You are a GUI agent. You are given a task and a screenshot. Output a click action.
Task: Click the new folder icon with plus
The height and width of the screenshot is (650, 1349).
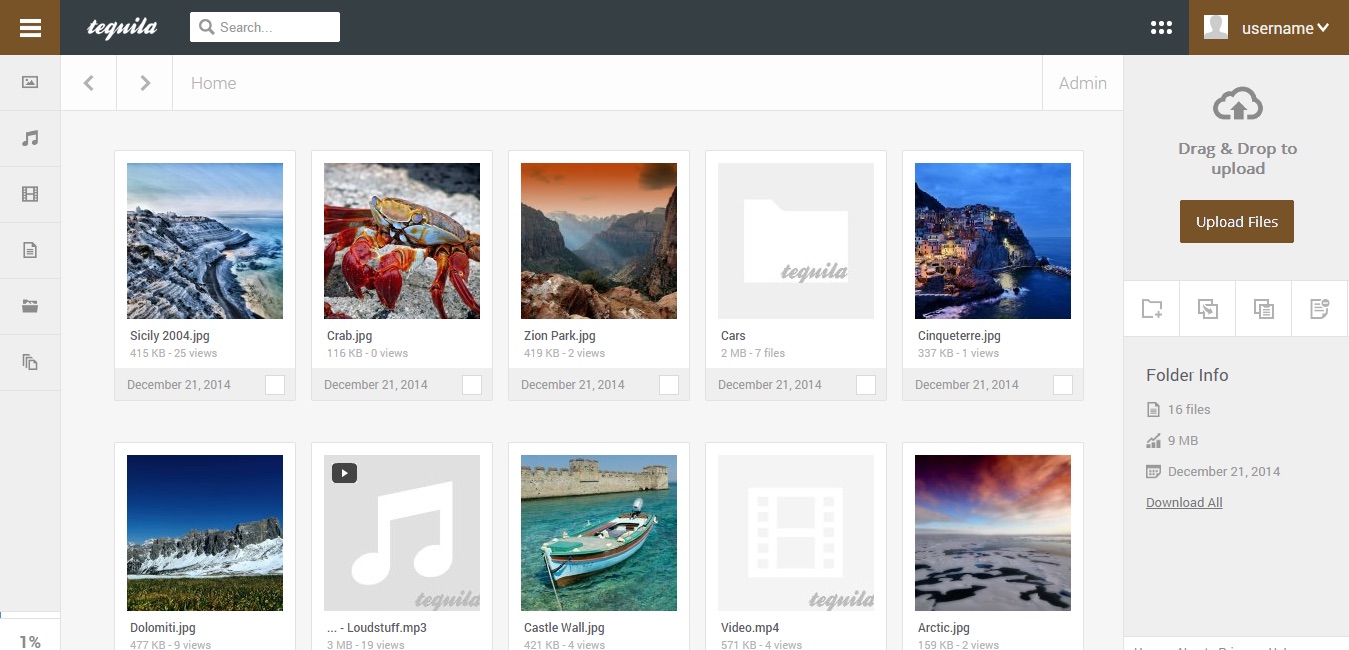coord(1152,309)
